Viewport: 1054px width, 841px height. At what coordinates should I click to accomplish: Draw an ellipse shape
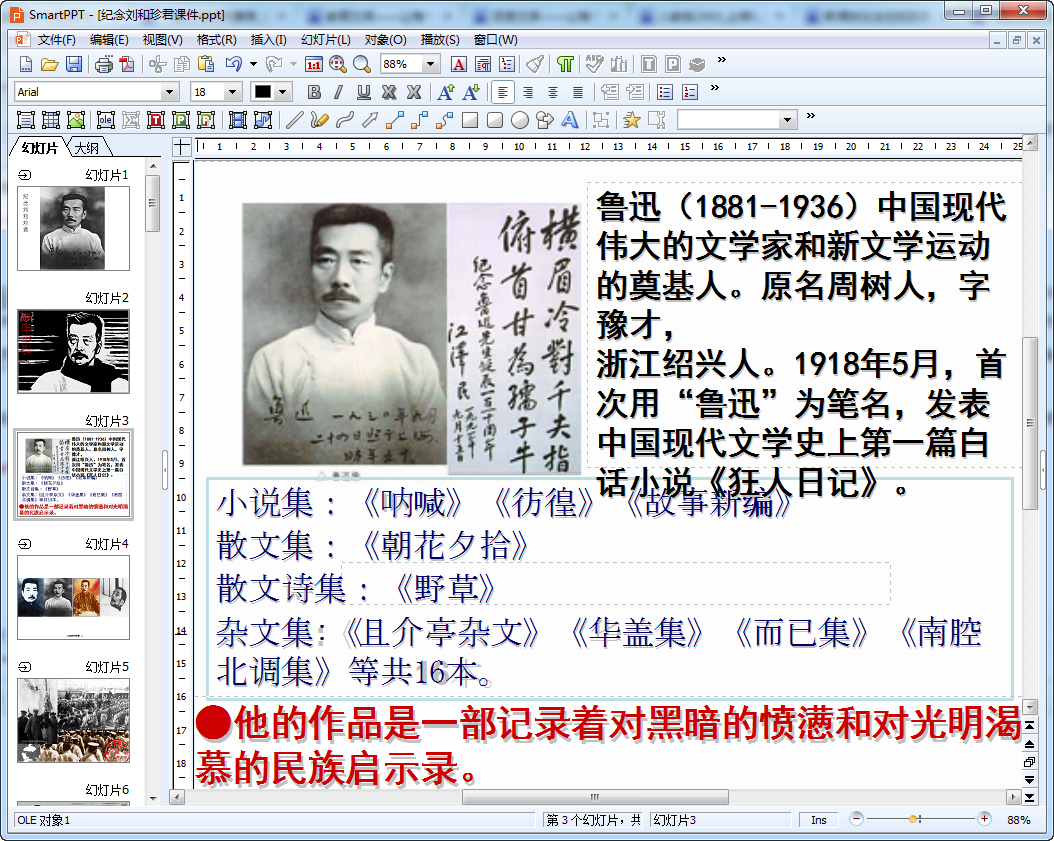click(x=520, y=120)
